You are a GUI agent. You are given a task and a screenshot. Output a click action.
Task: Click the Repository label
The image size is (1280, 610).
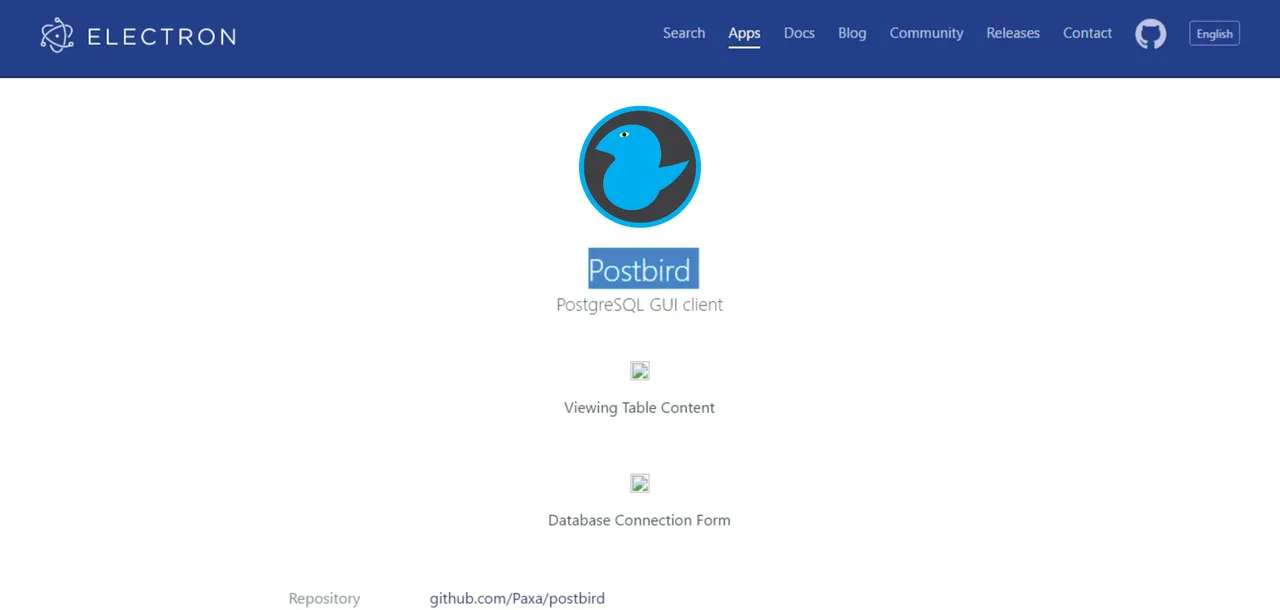pyautogui.click(x=324, y=598)
